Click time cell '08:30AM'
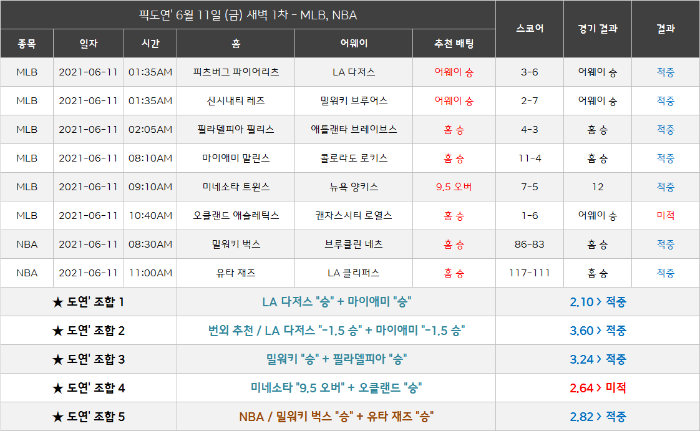 pos(150,244)
